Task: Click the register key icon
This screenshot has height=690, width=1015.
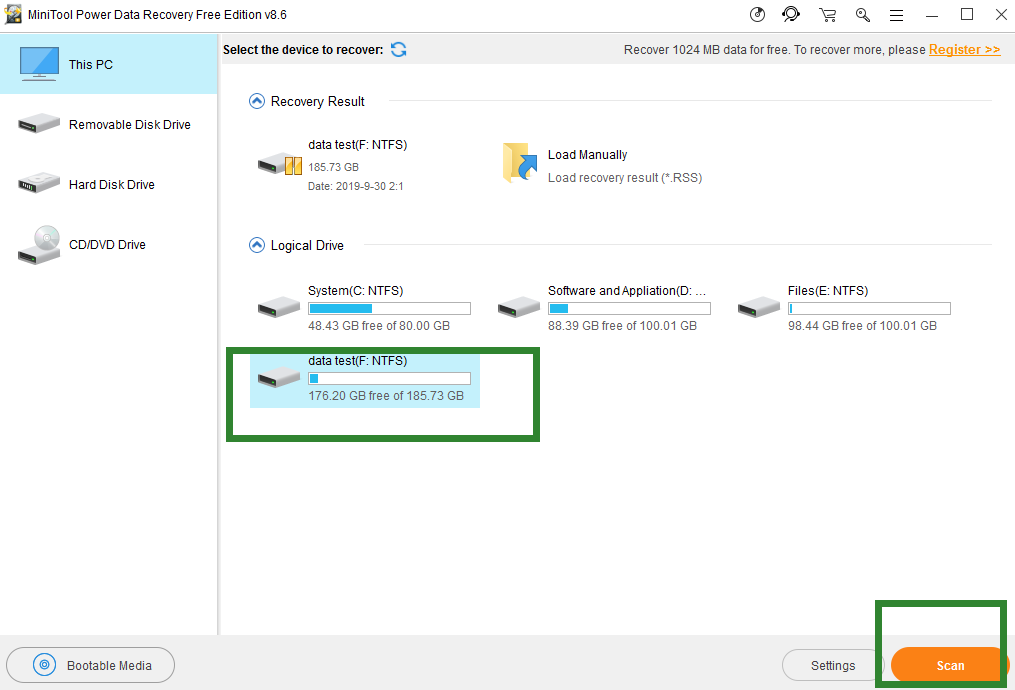Action: coord(862,14)
